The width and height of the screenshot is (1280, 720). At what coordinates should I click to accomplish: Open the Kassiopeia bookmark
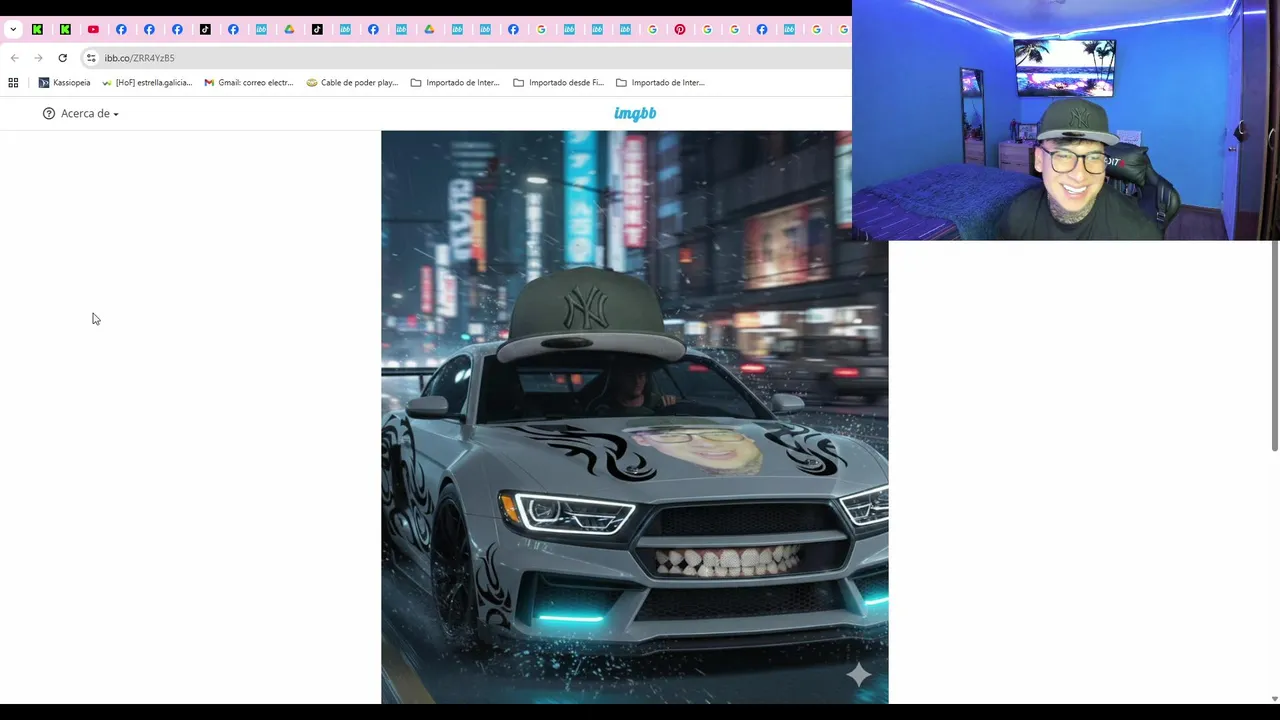tap(64, 83)
